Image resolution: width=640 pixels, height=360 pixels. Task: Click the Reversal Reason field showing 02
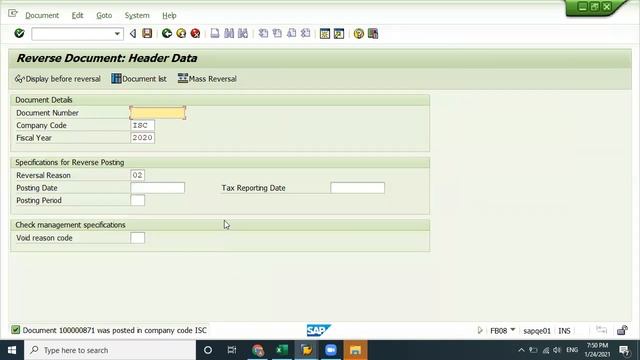coord(138,175)
